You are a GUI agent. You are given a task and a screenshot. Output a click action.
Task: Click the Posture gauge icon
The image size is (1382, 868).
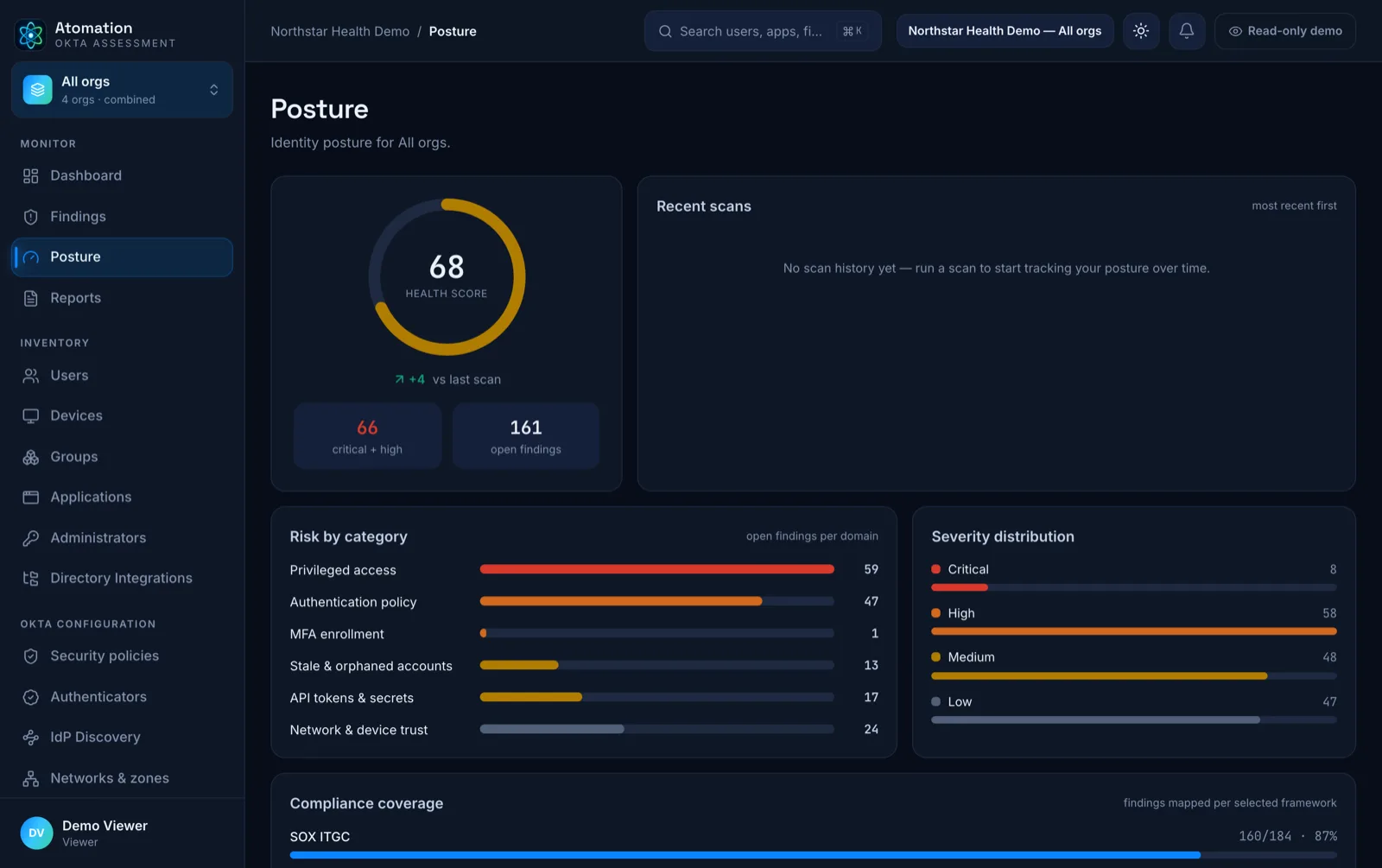31,257
